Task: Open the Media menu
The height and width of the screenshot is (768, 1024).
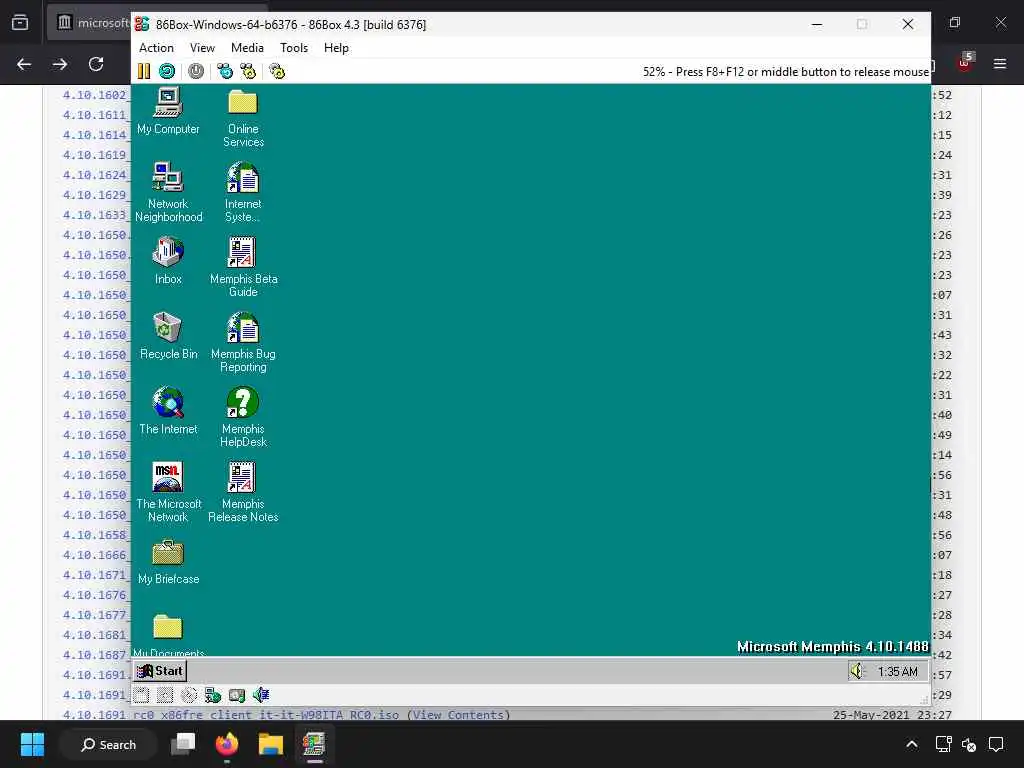Action: point(248,48)
